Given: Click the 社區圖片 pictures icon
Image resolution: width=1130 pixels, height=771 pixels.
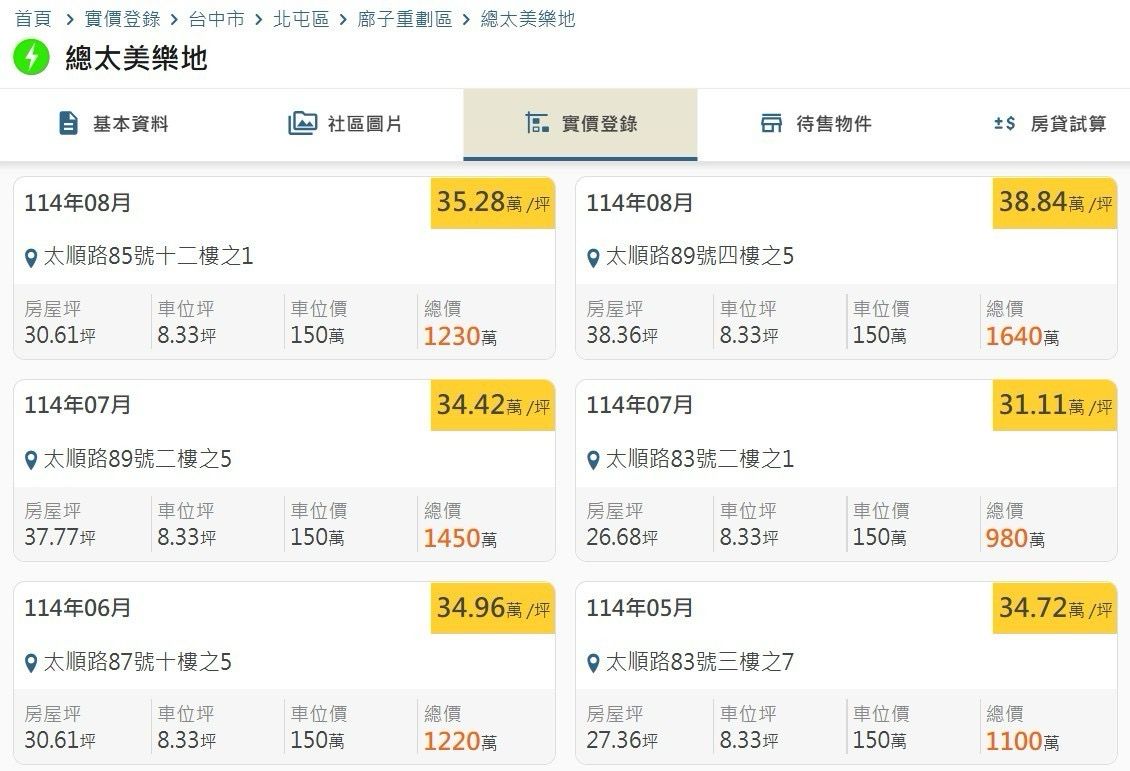Looking at the screenshot, I should [302, 124].
